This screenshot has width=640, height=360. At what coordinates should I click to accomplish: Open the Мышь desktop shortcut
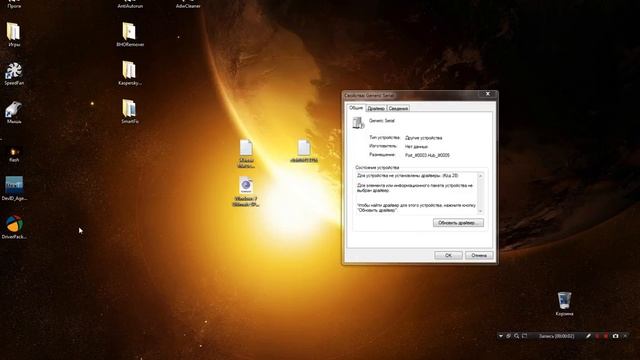pos(14,112)
